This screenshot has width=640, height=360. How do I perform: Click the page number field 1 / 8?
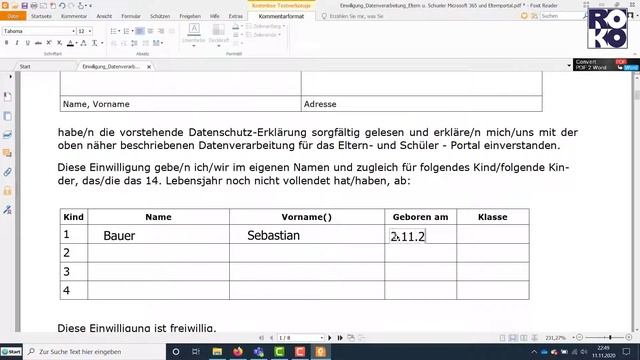(300, 338)
